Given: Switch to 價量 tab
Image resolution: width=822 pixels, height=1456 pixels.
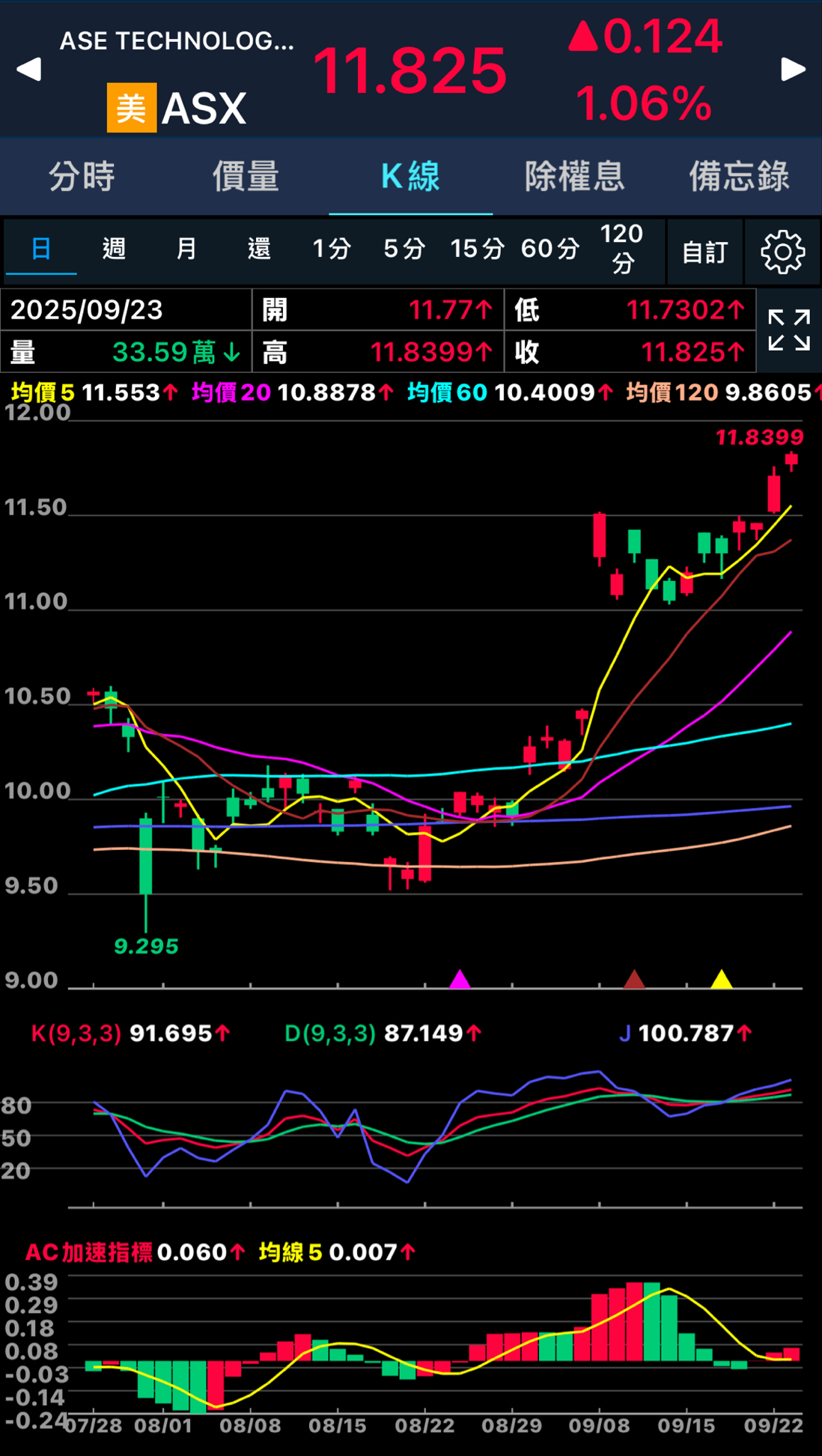Looking at the screenshot, I should [246, 177].
